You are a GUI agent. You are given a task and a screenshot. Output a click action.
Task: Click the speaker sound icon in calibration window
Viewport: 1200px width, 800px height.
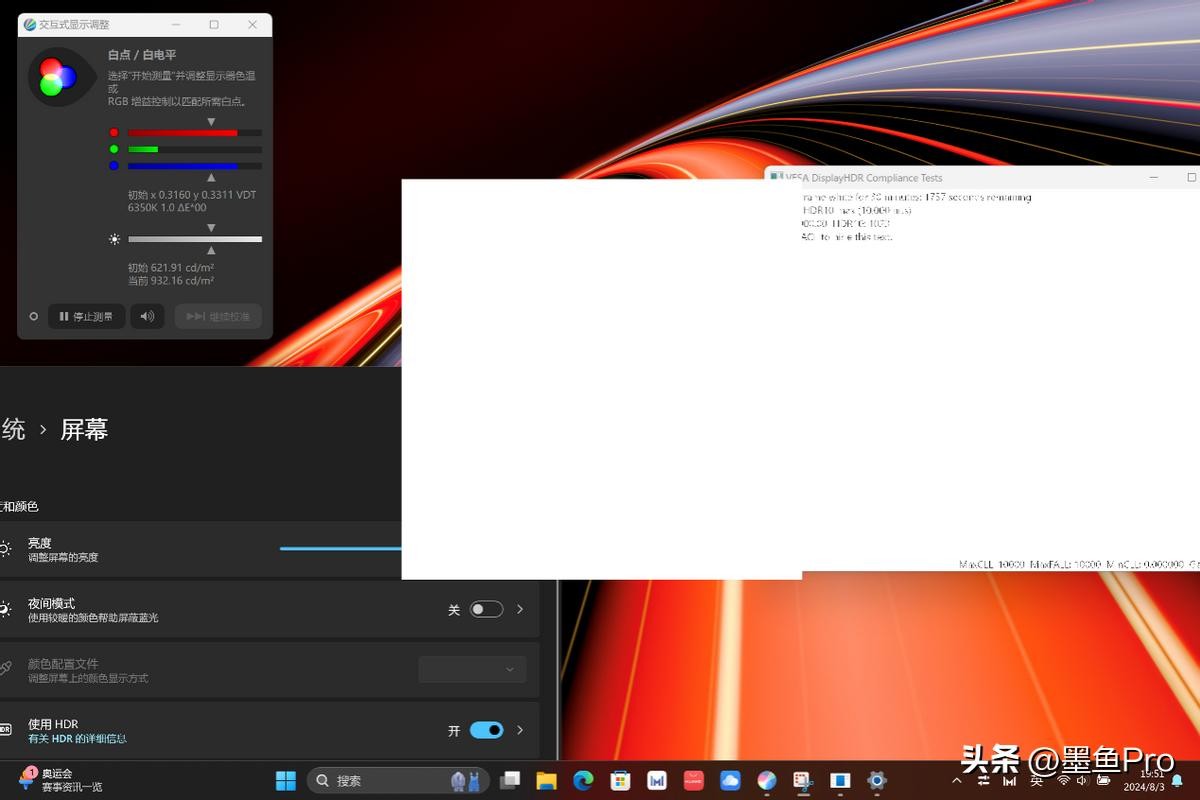tap(147, 316)
